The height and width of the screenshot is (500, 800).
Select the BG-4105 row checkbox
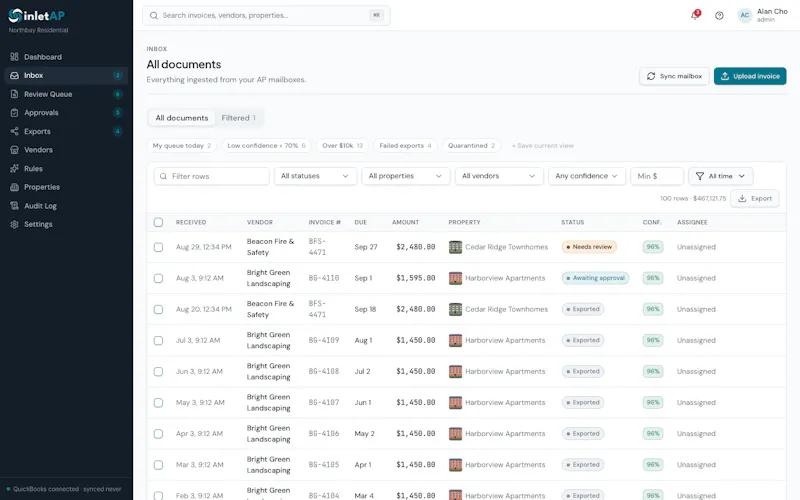pyautogui.click(x=158, y=465)
